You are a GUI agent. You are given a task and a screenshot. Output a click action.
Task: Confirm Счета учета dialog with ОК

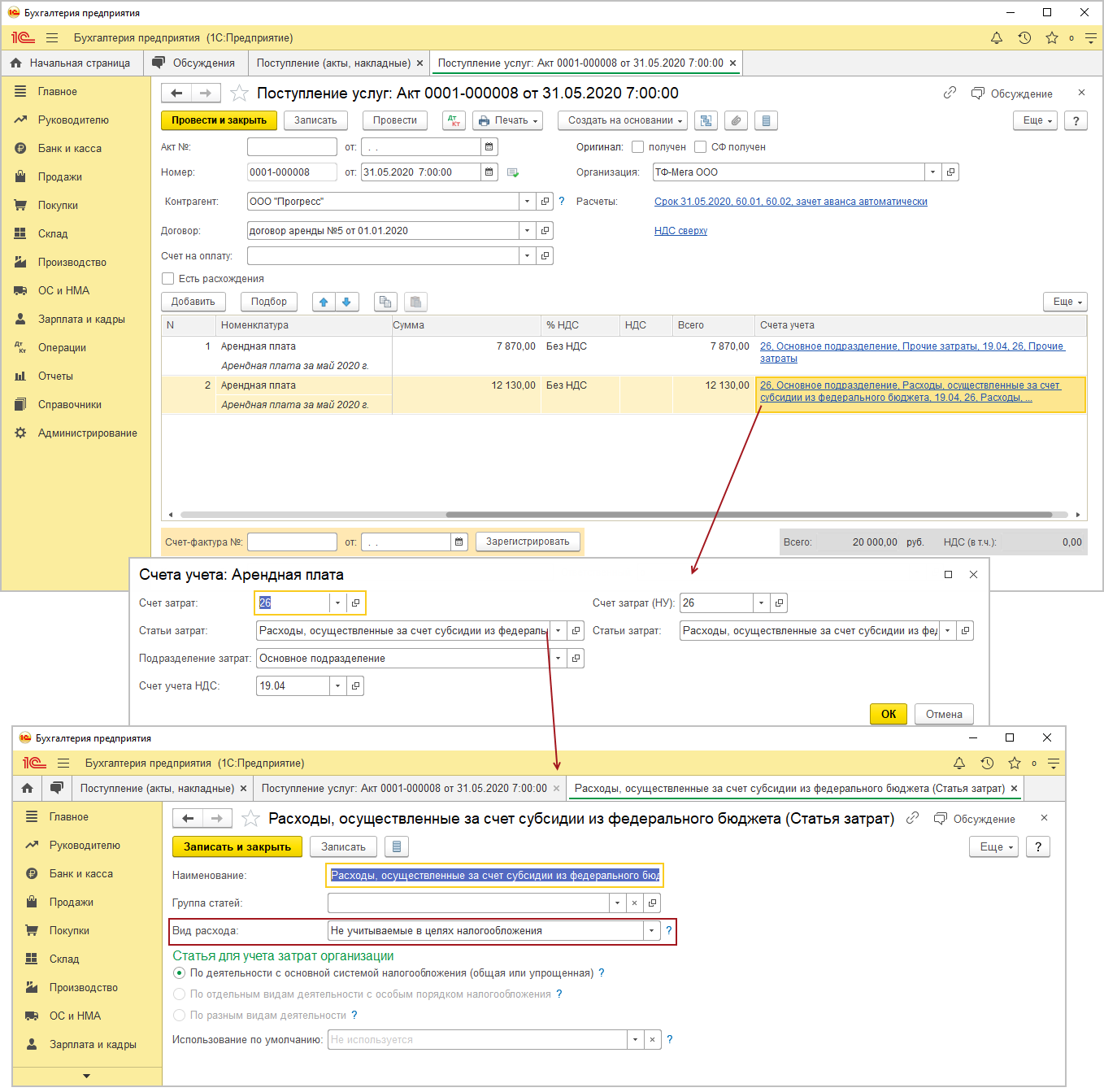(889, 714)
